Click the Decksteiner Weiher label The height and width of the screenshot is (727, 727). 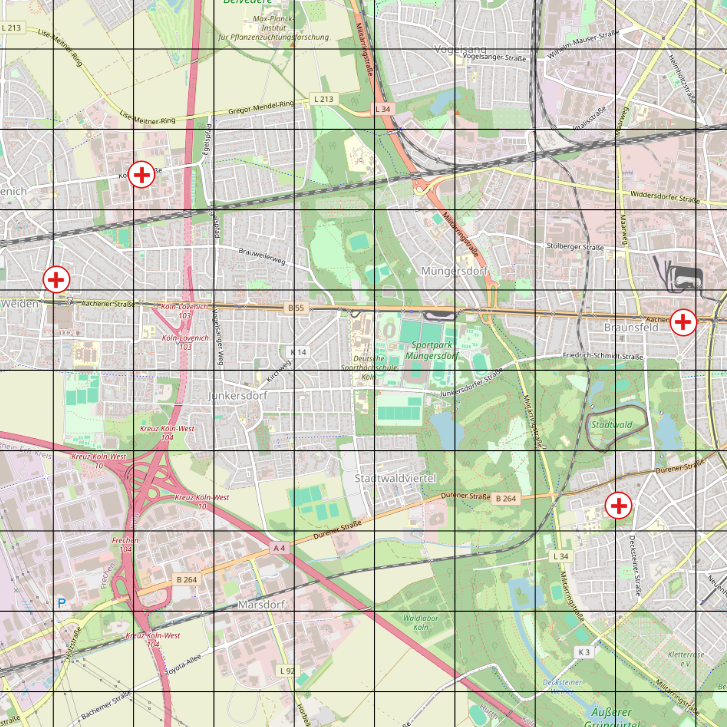tap(562, 687)
